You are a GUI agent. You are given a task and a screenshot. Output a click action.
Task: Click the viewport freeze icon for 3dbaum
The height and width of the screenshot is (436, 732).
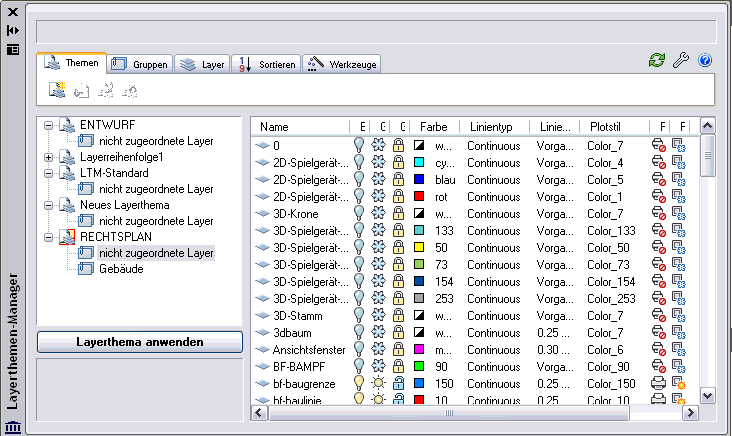(x=678, y=333)
